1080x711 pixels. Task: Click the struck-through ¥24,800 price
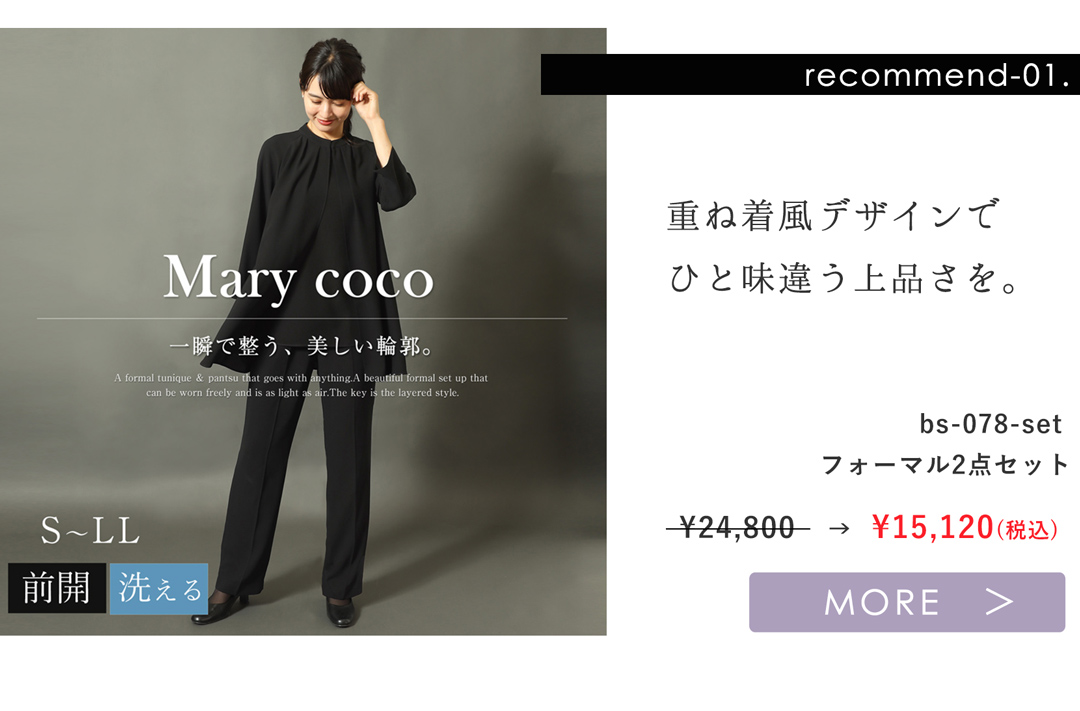coord(738,528)
